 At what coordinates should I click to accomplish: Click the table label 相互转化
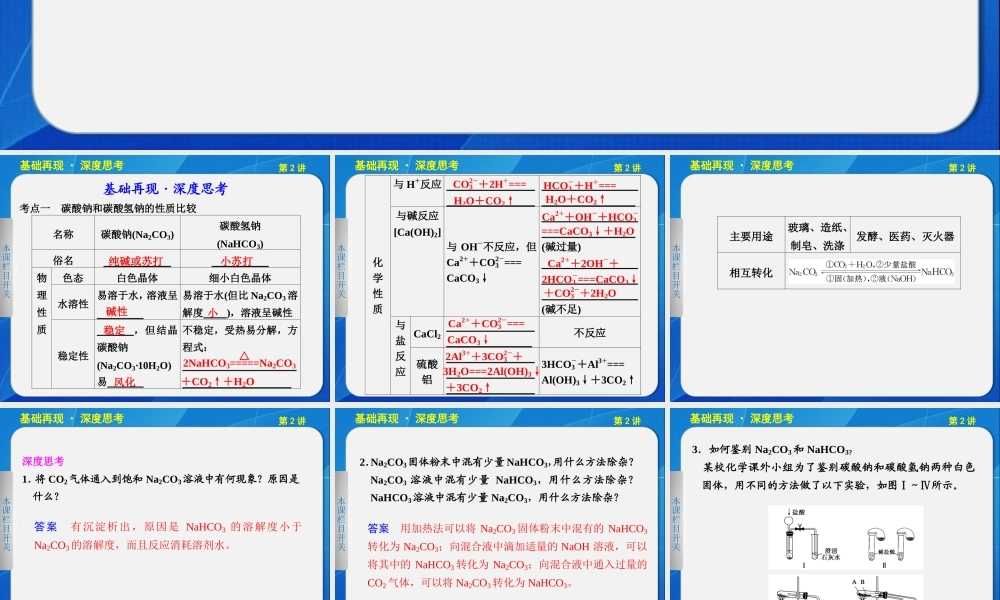tap(751, 272)
